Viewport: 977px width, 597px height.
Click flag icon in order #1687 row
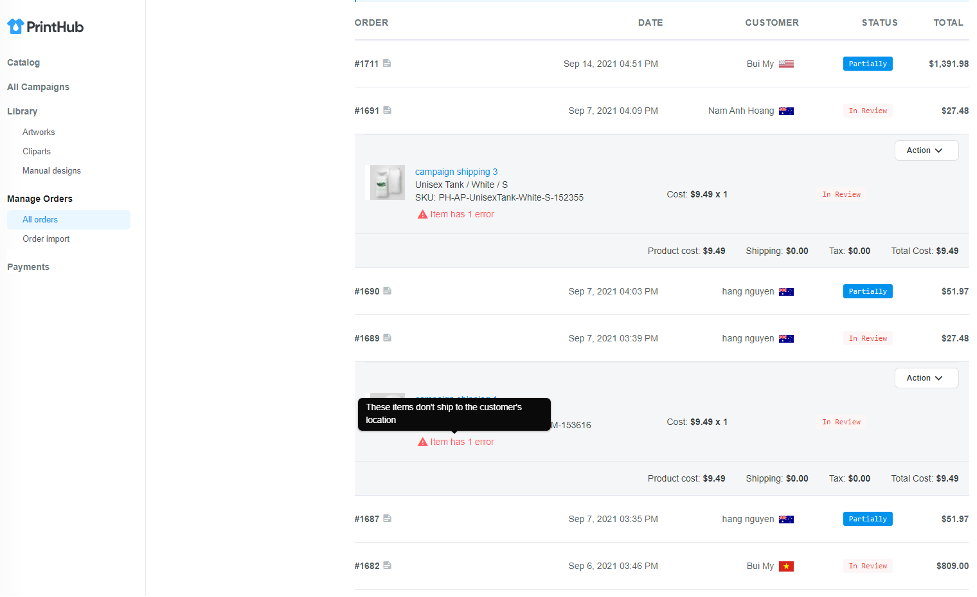[x=786, y=519]
